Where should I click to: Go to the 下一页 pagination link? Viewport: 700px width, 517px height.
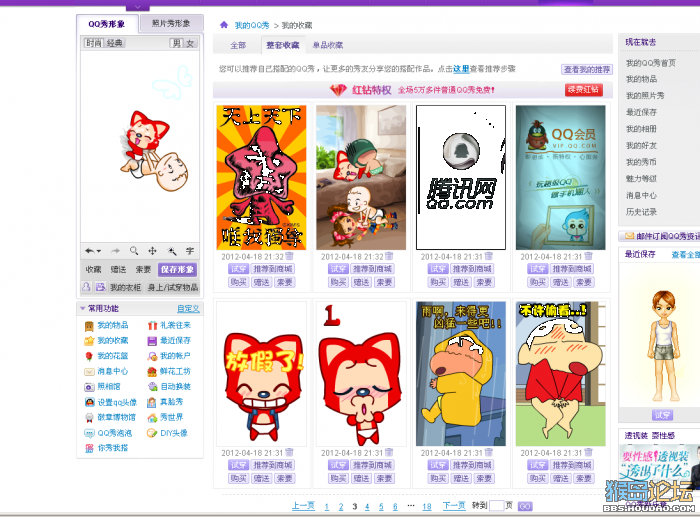[x=454, y=505]
